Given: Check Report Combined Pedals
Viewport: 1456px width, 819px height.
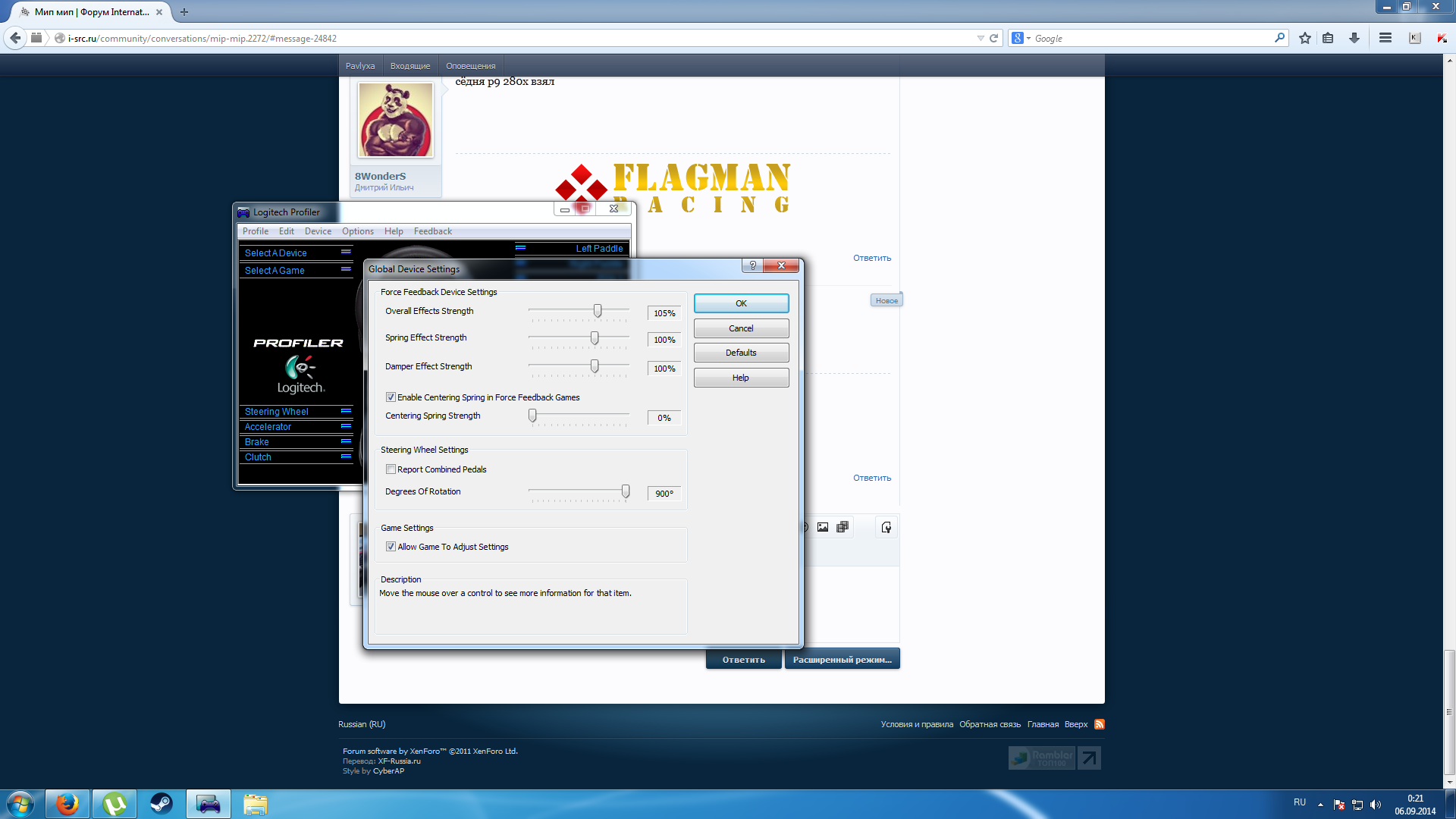Looking at the screenshot, I should 391,469.
